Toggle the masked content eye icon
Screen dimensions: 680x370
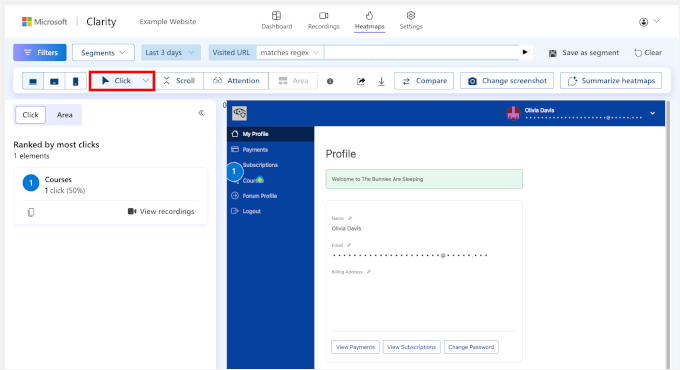tap(239, 113)
